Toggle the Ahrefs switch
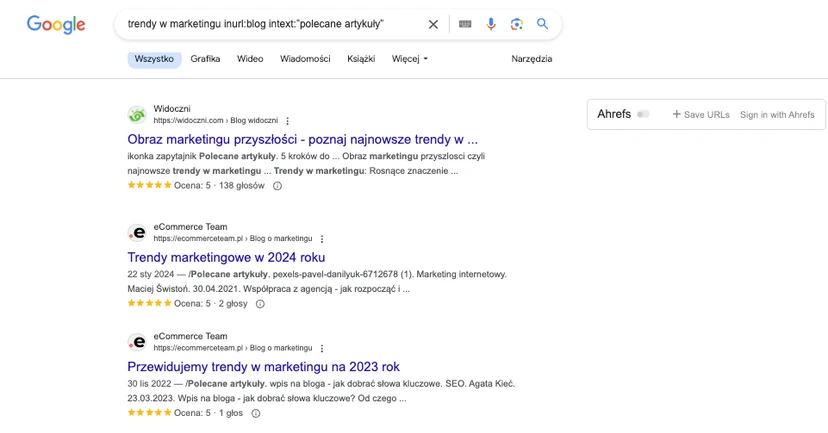Screen dimensions: 828x433 (x=643, y=114)
